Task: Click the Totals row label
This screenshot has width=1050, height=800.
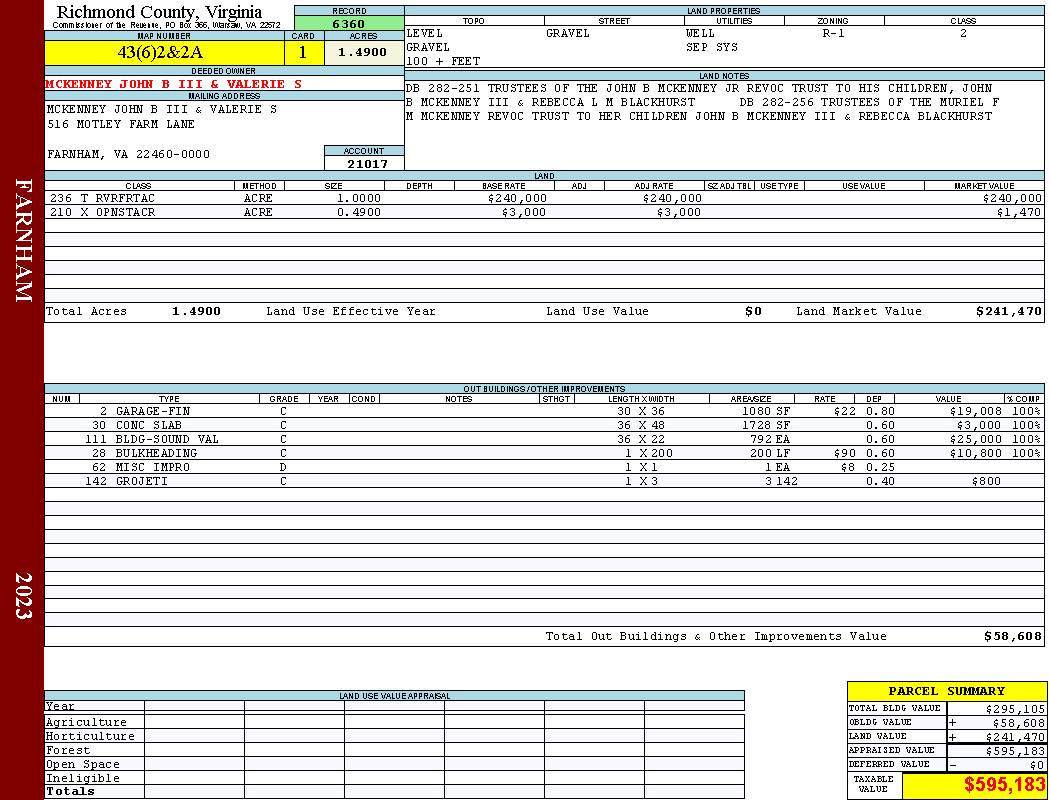Action: (70, 791)
